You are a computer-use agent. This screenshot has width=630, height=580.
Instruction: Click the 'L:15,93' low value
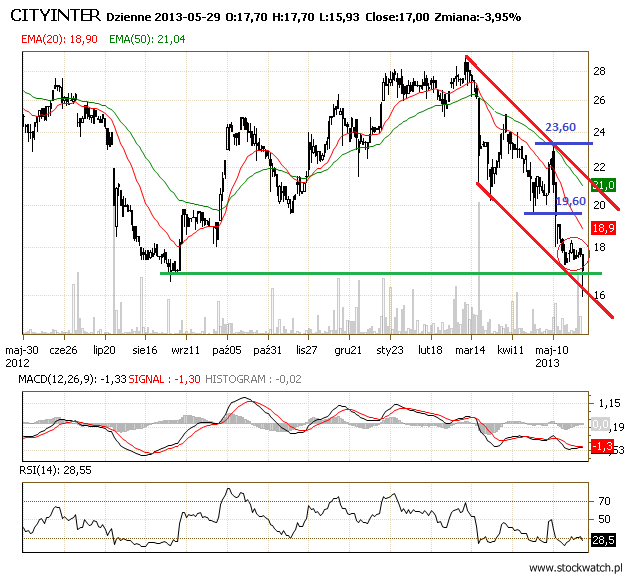click(x=339, y=17)
